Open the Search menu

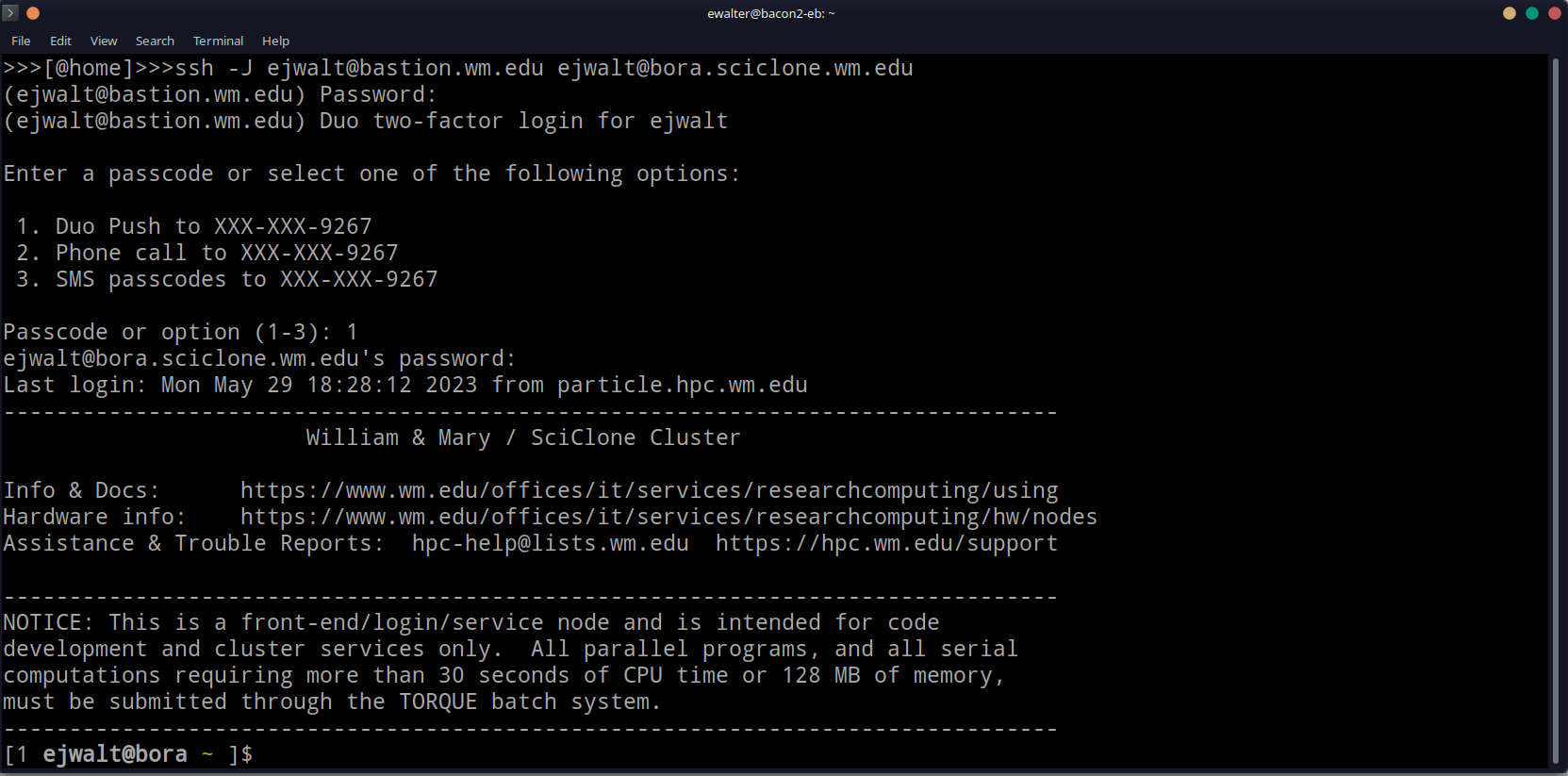(x=155, y=41)
